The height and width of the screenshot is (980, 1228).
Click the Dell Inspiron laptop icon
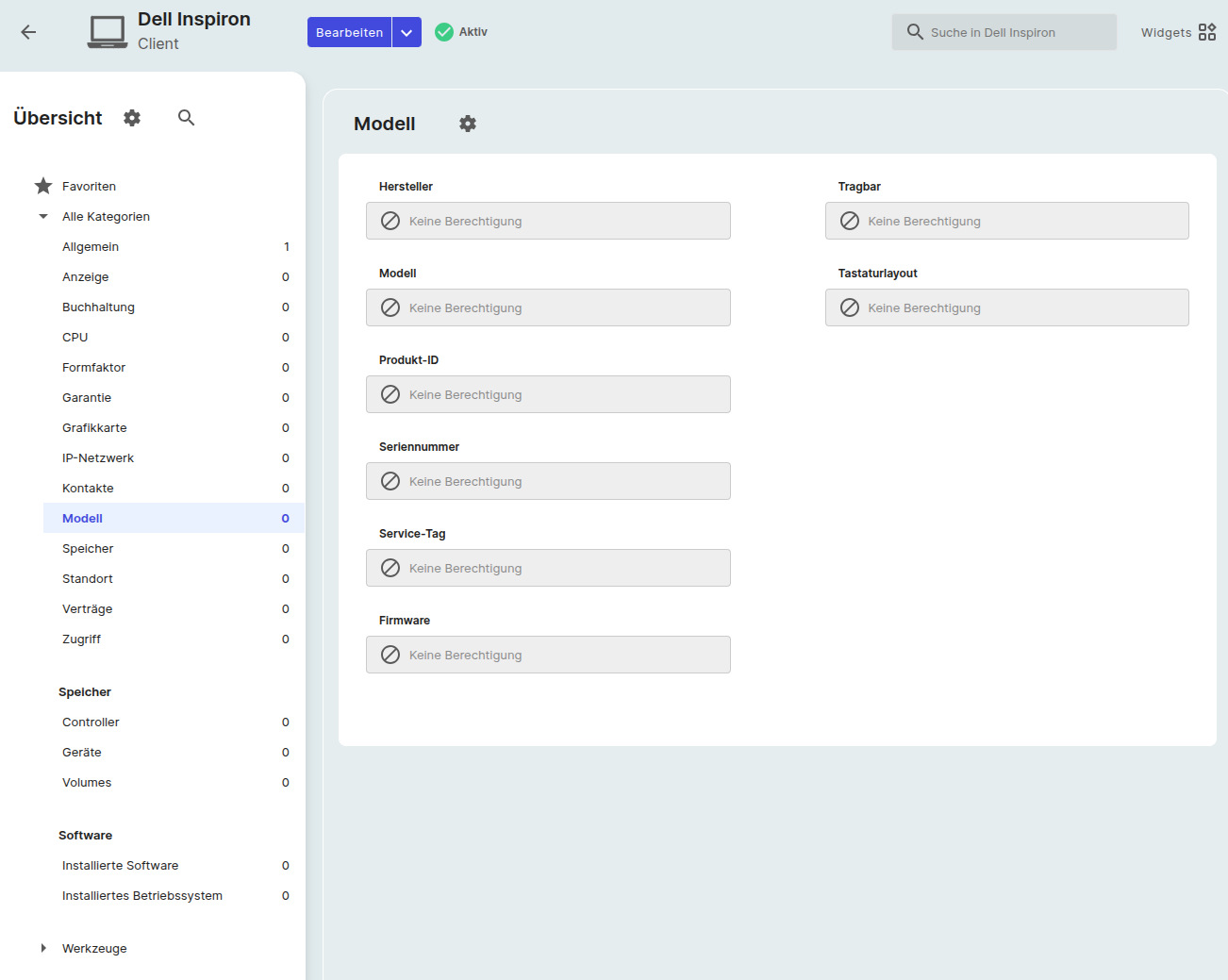click(x=108, y=32)
